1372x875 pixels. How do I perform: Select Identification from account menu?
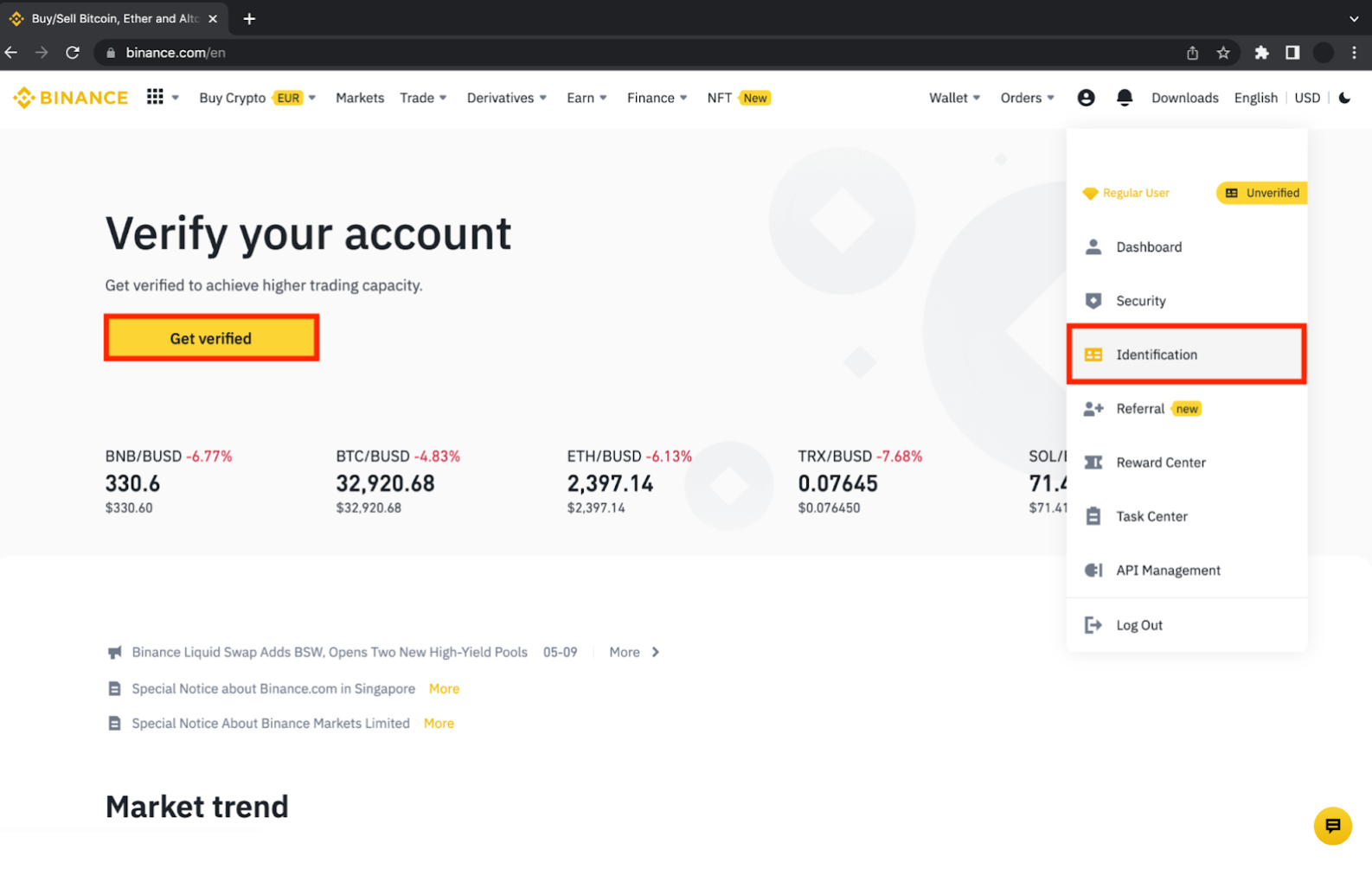(x=1187, y=354)
